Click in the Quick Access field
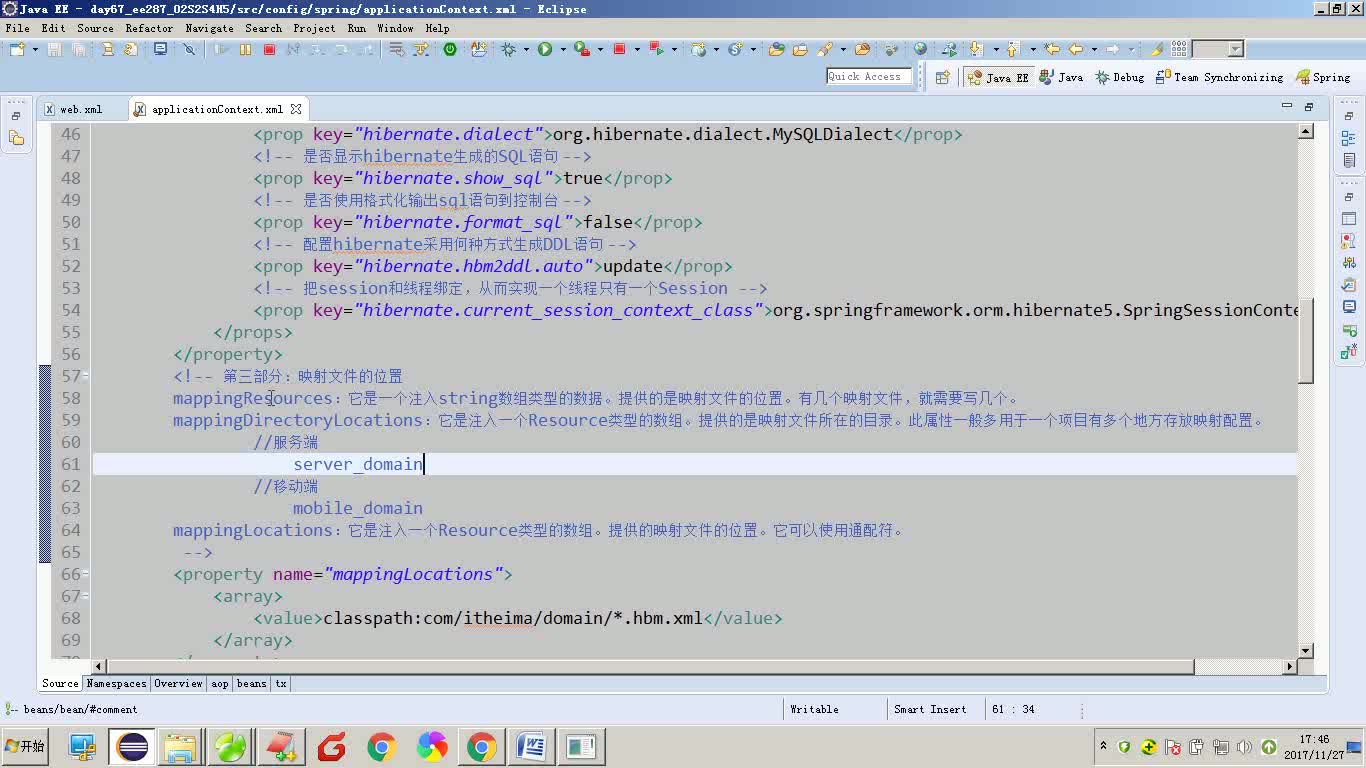 tap(869, 76)
